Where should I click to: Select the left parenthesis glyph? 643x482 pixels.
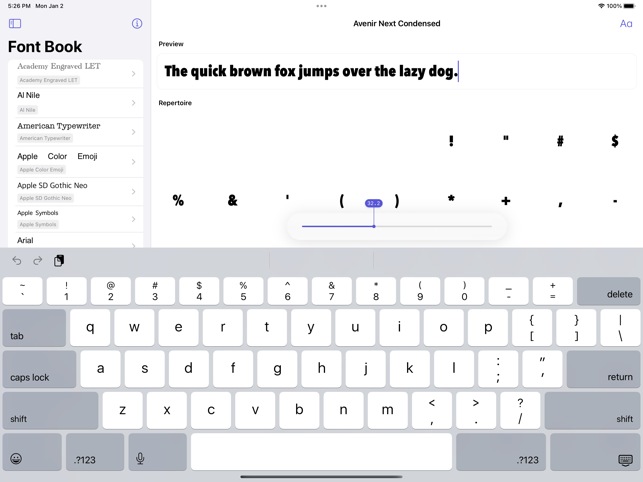pos(342,201)
